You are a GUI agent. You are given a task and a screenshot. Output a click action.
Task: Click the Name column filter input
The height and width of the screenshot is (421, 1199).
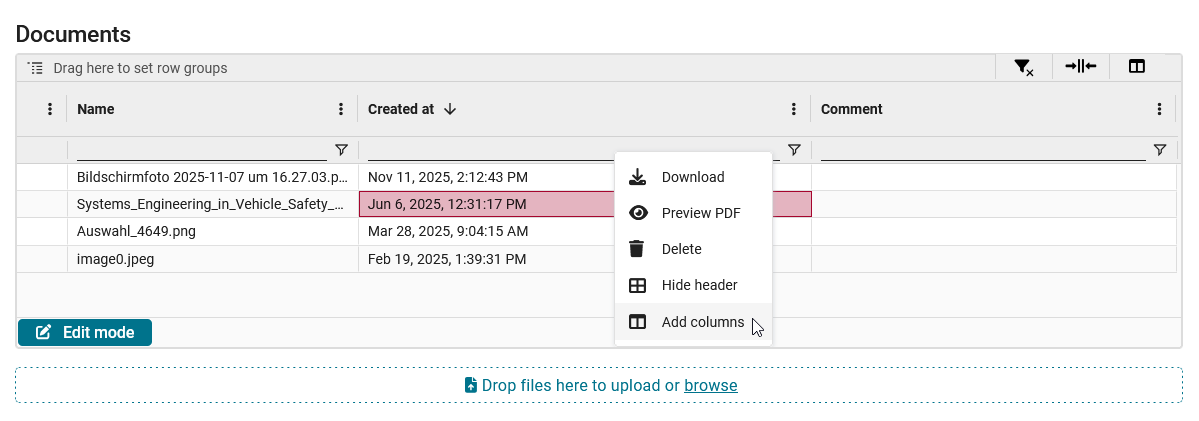click(x=201, y=150)
